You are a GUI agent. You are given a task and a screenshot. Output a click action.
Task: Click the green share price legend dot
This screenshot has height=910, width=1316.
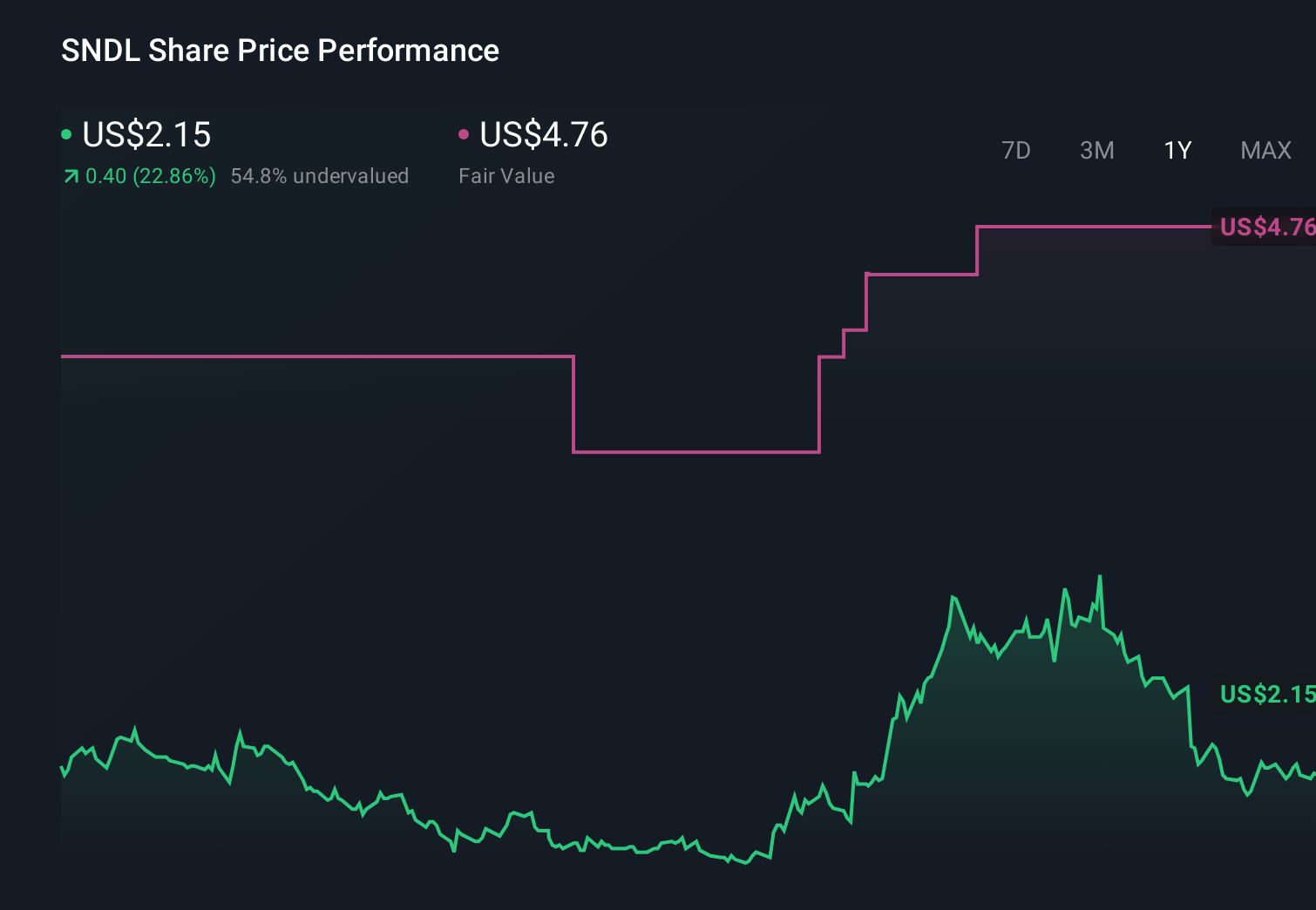65,134
